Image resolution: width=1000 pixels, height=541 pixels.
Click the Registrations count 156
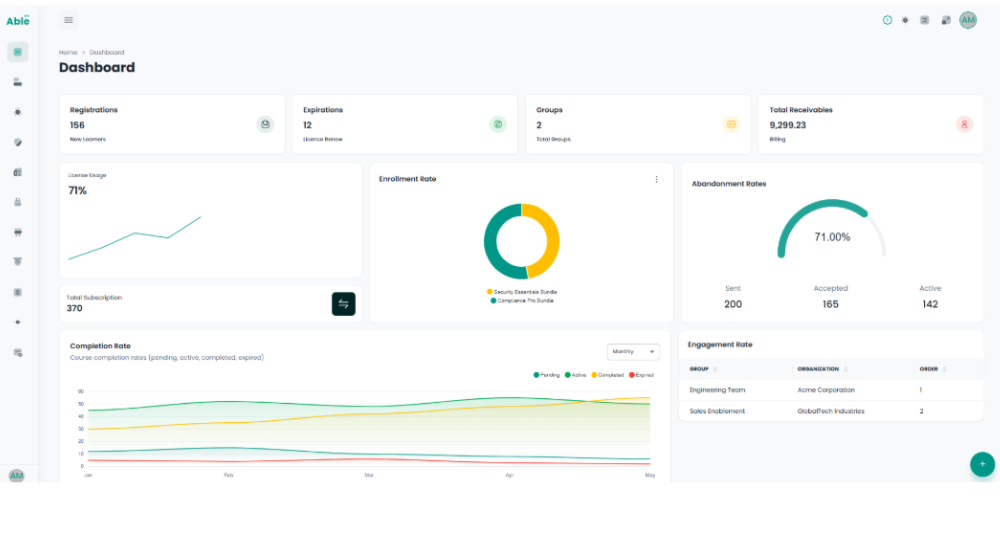point(77,125)
